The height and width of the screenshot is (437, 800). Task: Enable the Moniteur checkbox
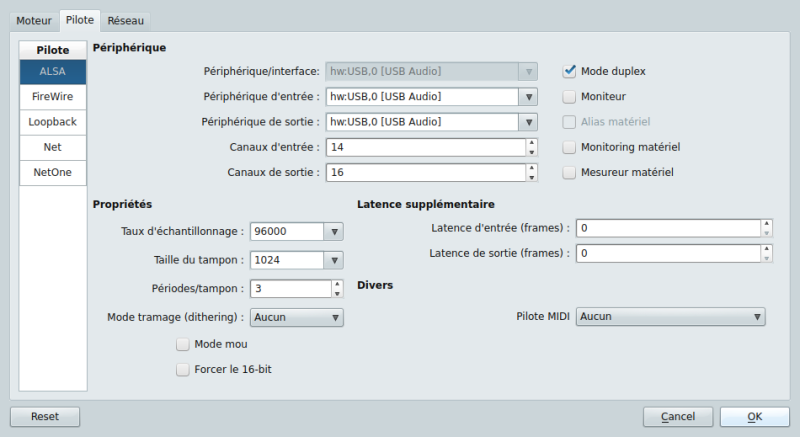(x=569, y=97)
